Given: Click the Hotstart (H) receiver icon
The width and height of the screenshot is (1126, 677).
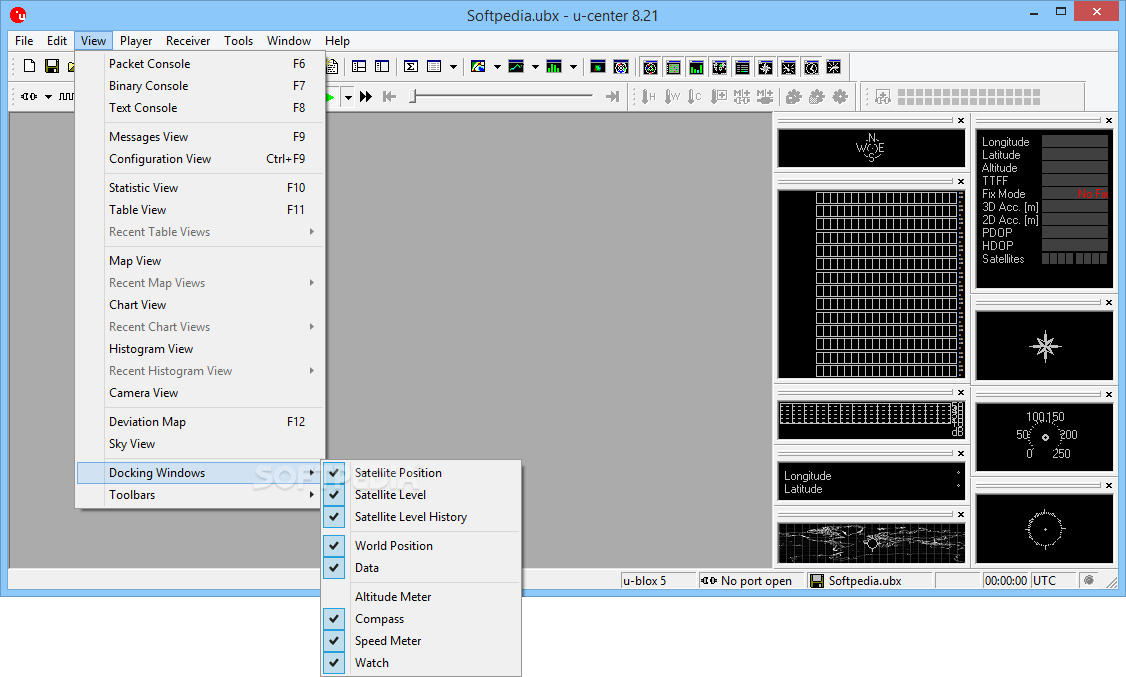Looking at the screenshot, I should click(x=648, y=96).
